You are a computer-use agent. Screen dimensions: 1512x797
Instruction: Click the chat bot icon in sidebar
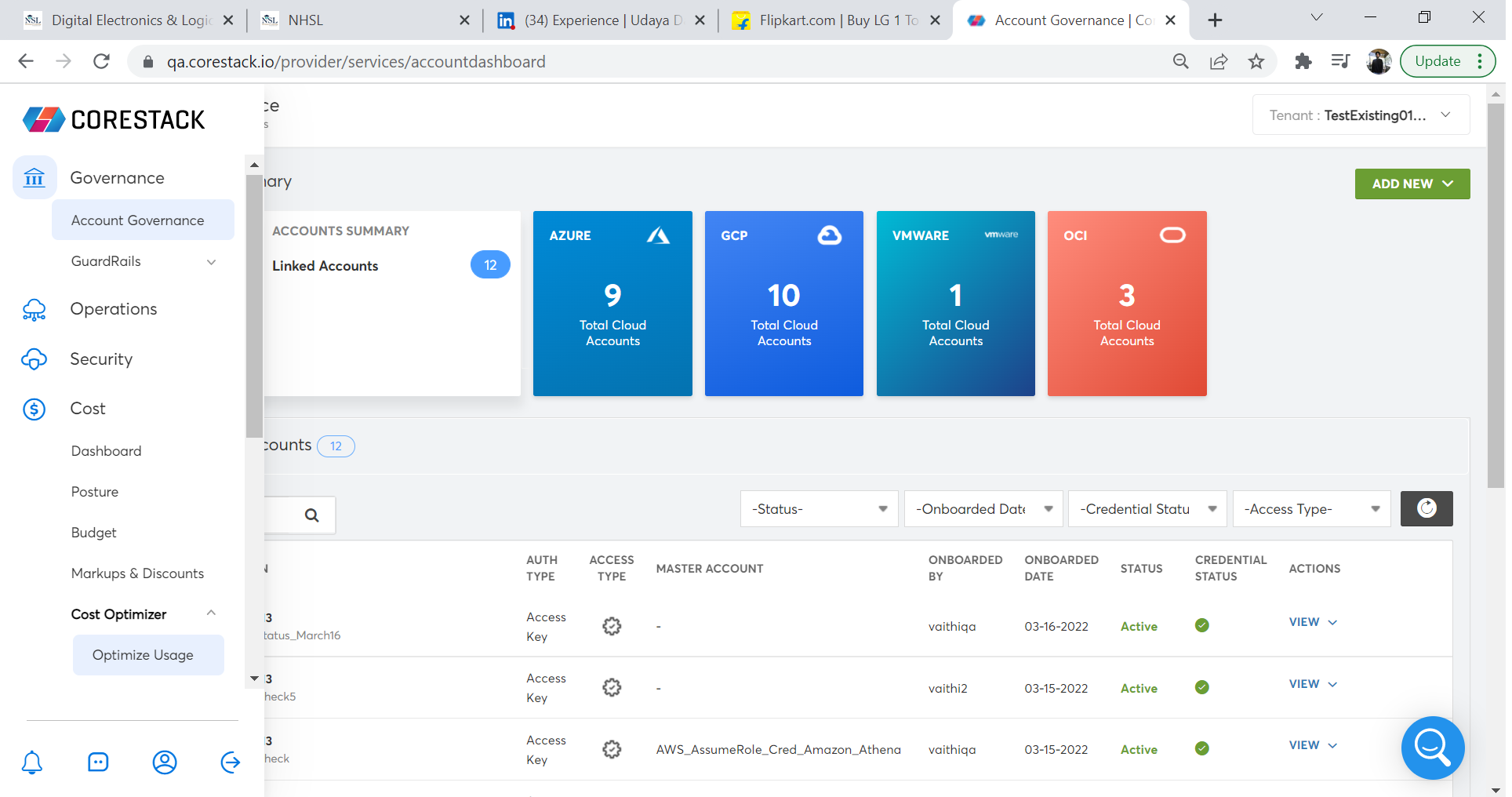[98, 762]
